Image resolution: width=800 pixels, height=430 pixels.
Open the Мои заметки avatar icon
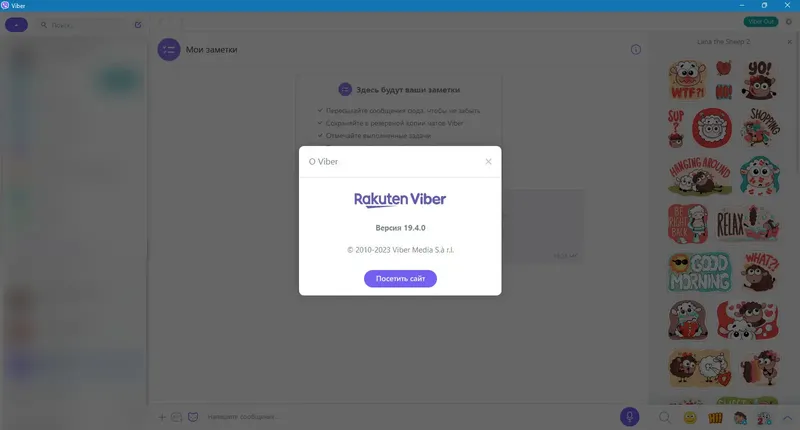click(169, 49)
